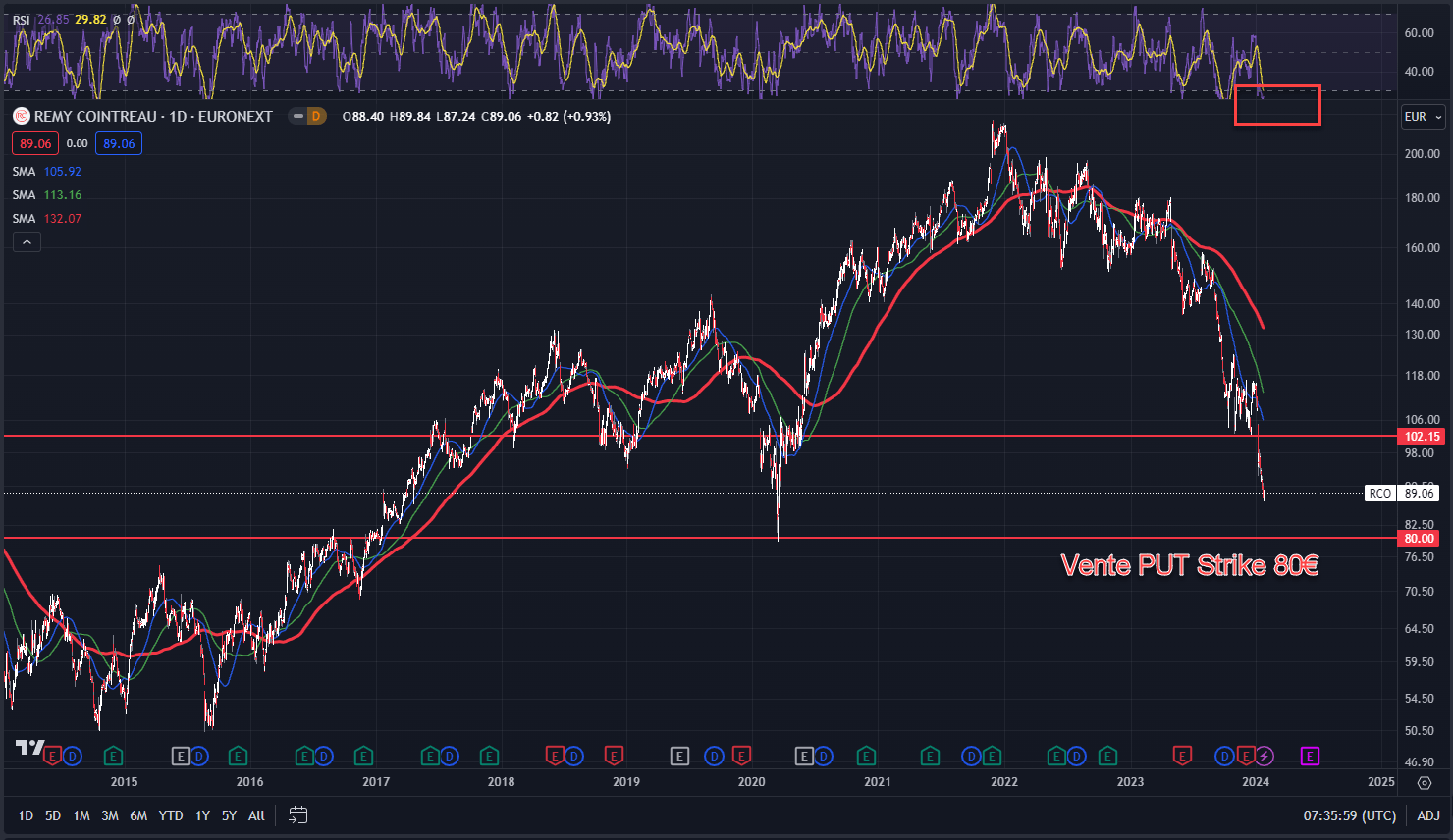Select the 6M time range

138,815
